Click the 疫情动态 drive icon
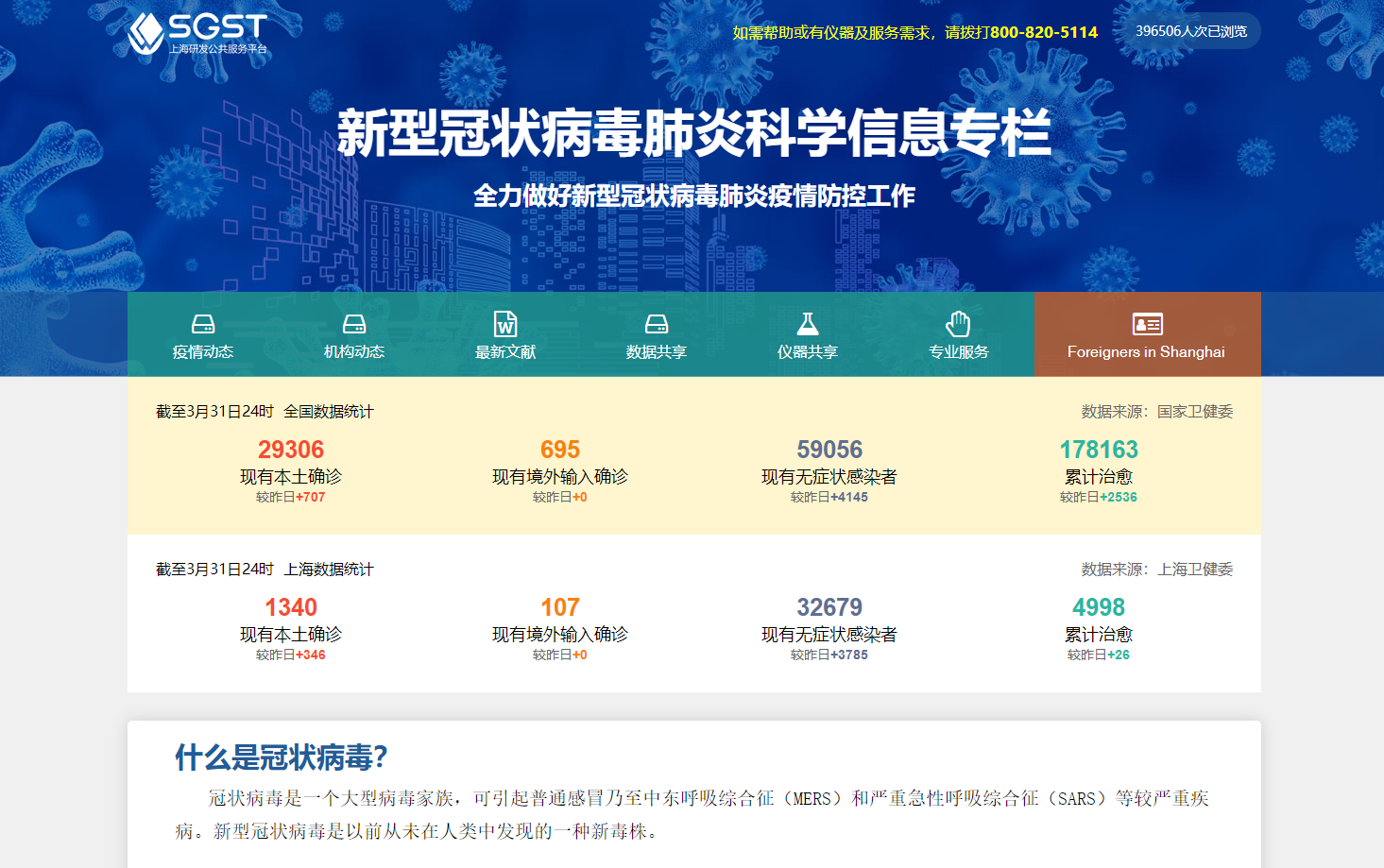1384x868 pixels. click(x=203, y=324)
